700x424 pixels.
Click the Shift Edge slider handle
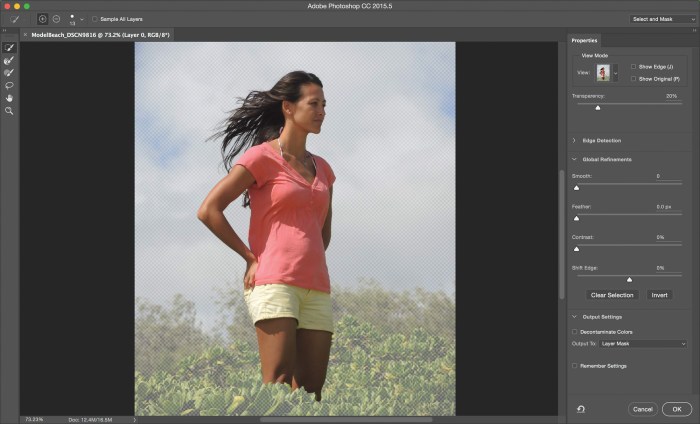[629, 279]
